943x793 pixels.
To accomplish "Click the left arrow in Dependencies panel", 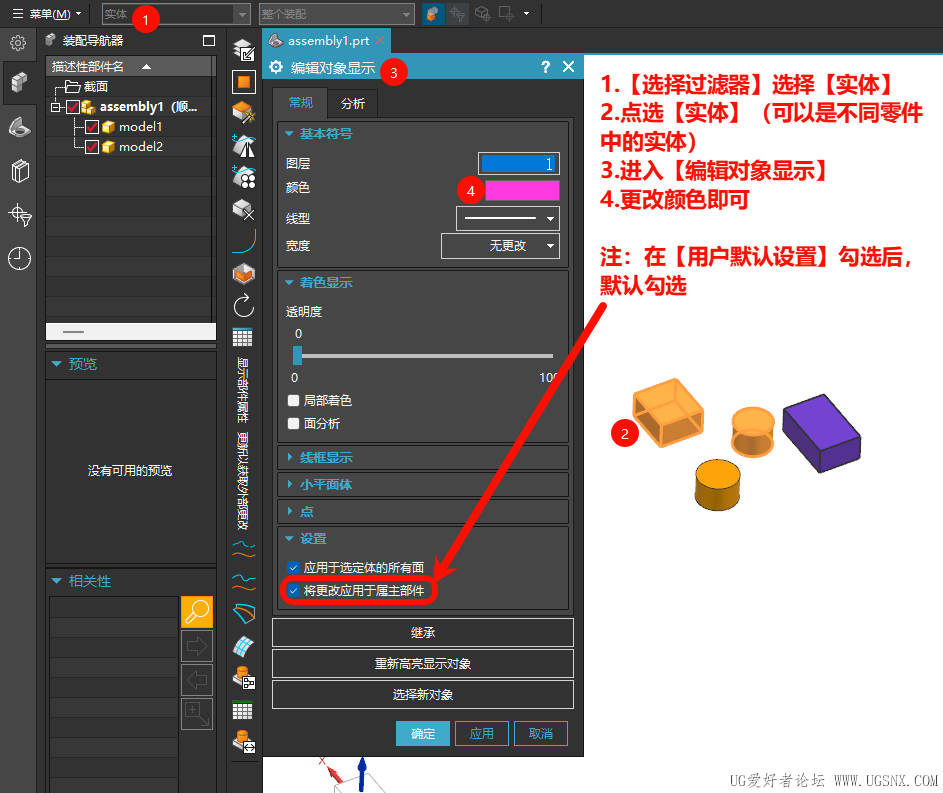I will point(197,680).
